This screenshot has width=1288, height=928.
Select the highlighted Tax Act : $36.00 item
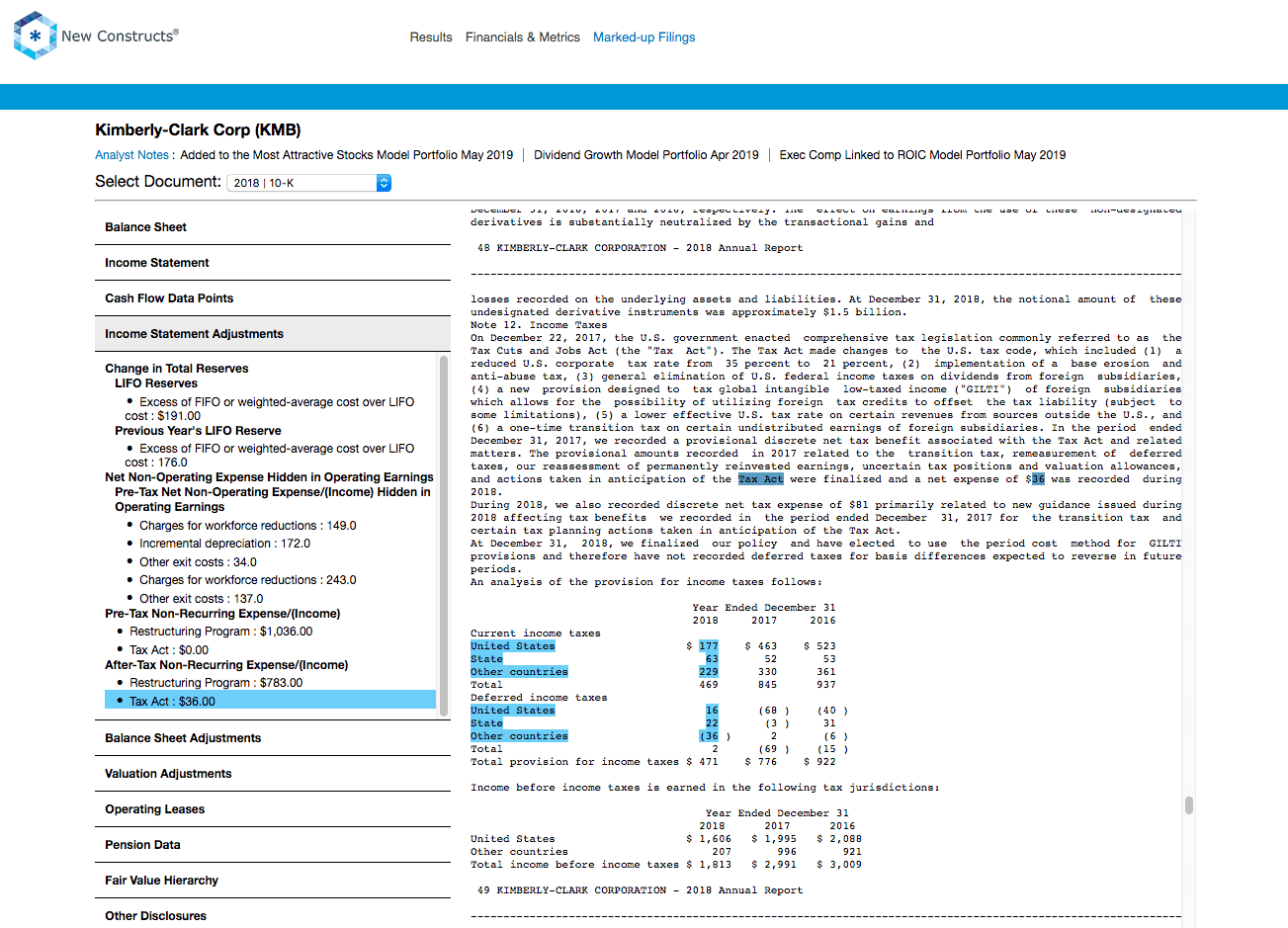[x=270, y=701]
